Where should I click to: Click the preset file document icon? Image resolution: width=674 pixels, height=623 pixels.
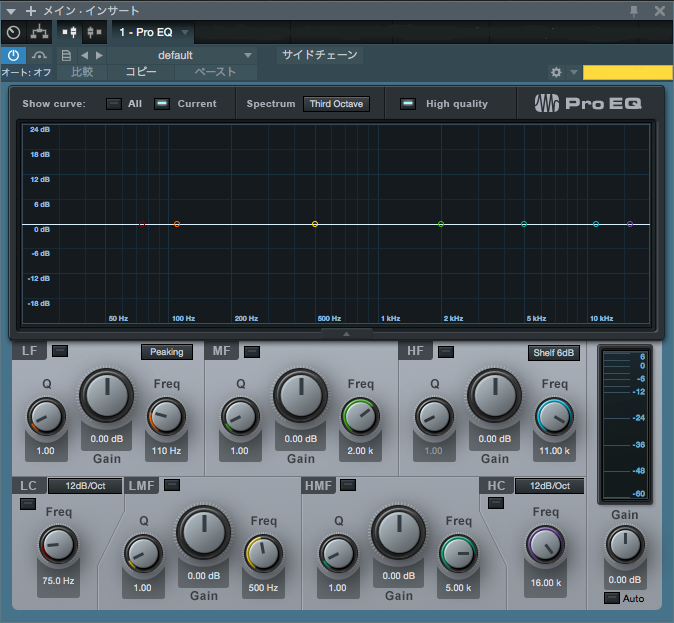pyautogui.click(x=66, y=55)
